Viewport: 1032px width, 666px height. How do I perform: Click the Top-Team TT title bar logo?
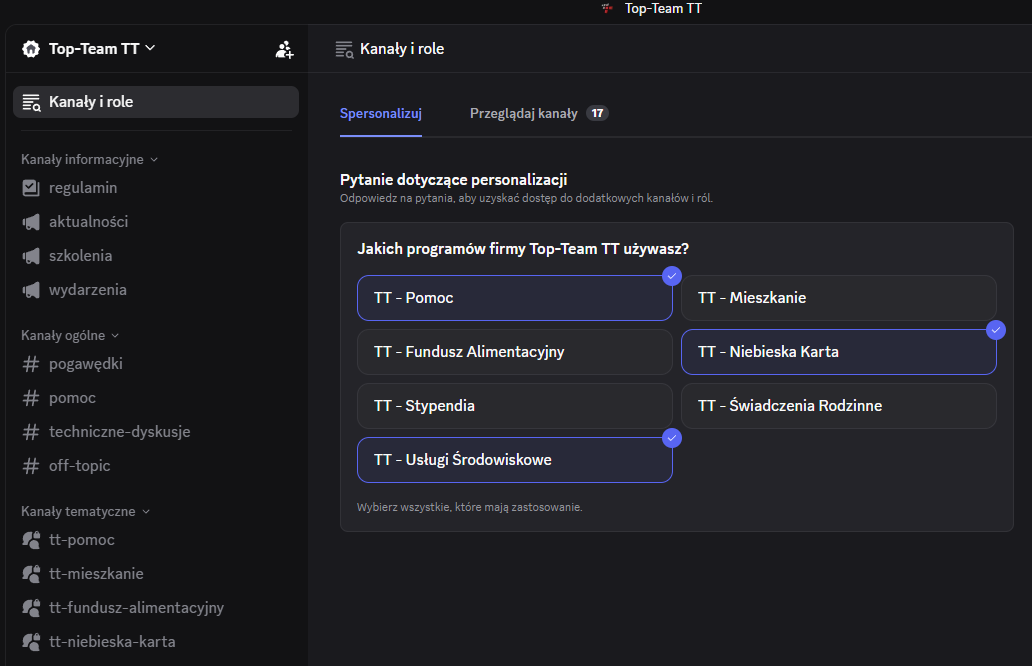coord(607,9)
